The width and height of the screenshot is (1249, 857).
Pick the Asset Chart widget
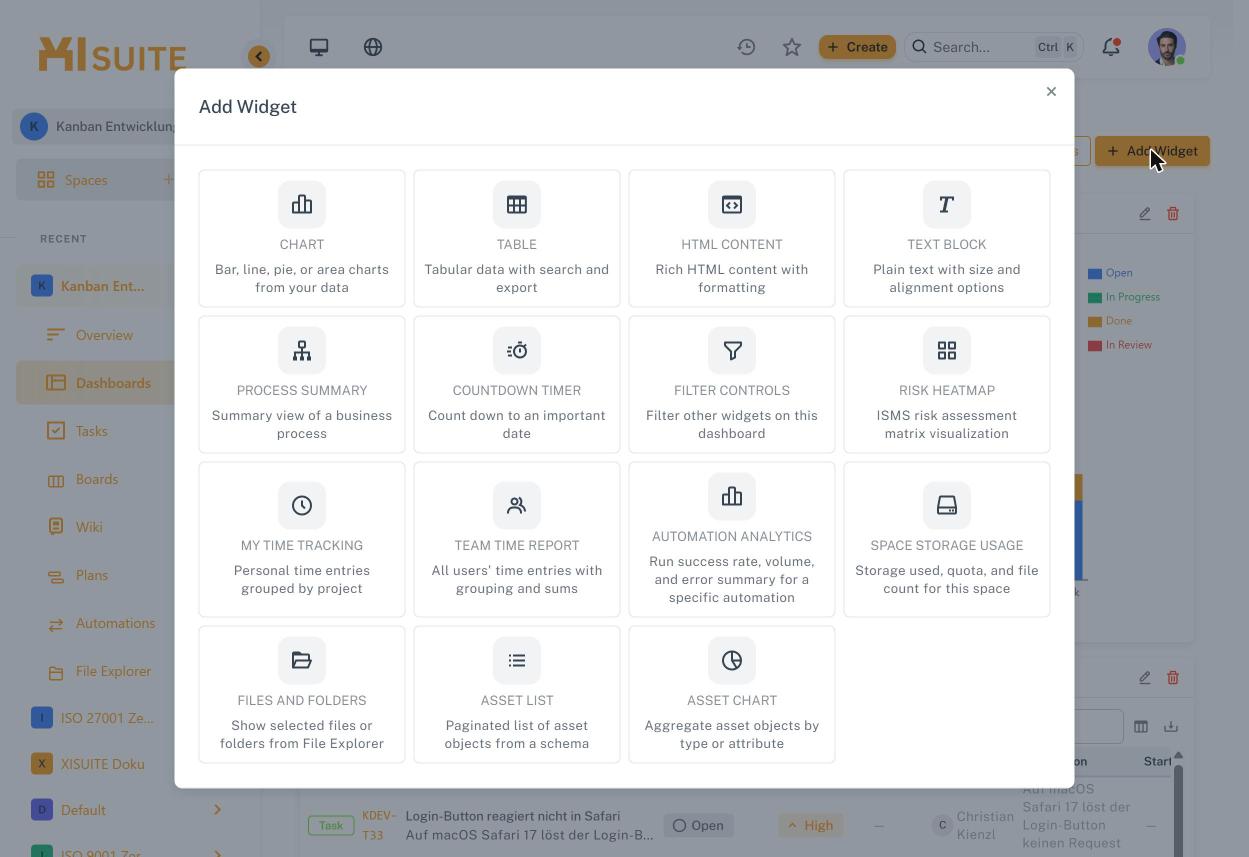[x=732, y=694]
